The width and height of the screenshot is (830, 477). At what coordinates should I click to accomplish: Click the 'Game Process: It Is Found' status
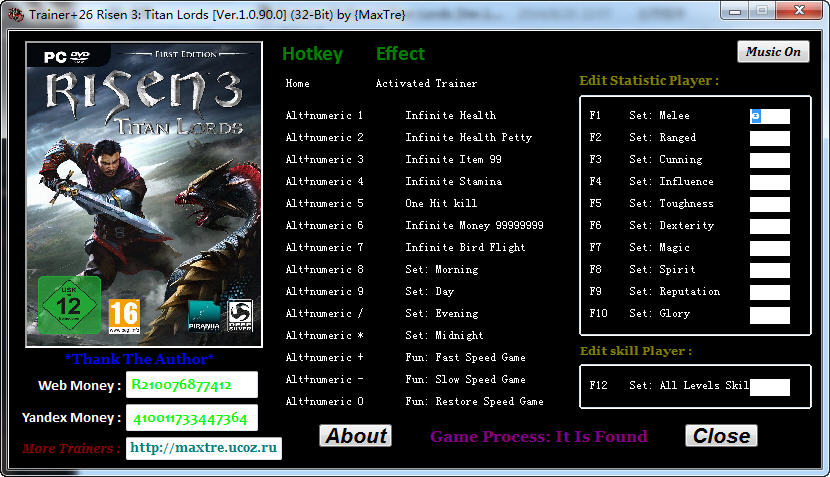(538, 436)
